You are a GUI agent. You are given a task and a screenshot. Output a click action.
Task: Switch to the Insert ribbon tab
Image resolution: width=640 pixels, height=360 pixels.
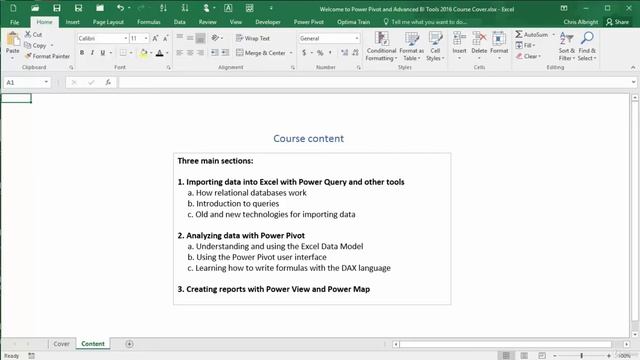tap(73, 22)
